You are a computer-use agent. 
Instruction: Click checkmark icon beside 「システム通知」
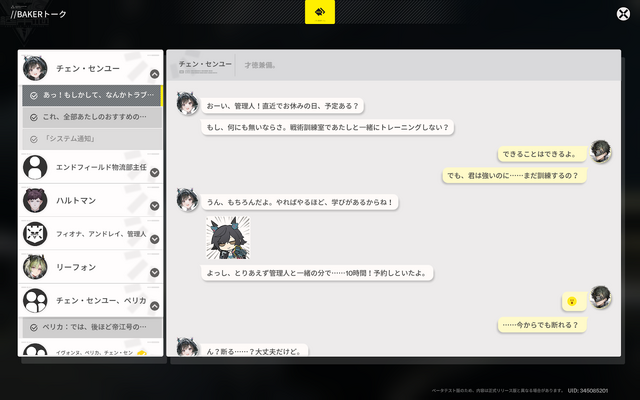[34, 140]
